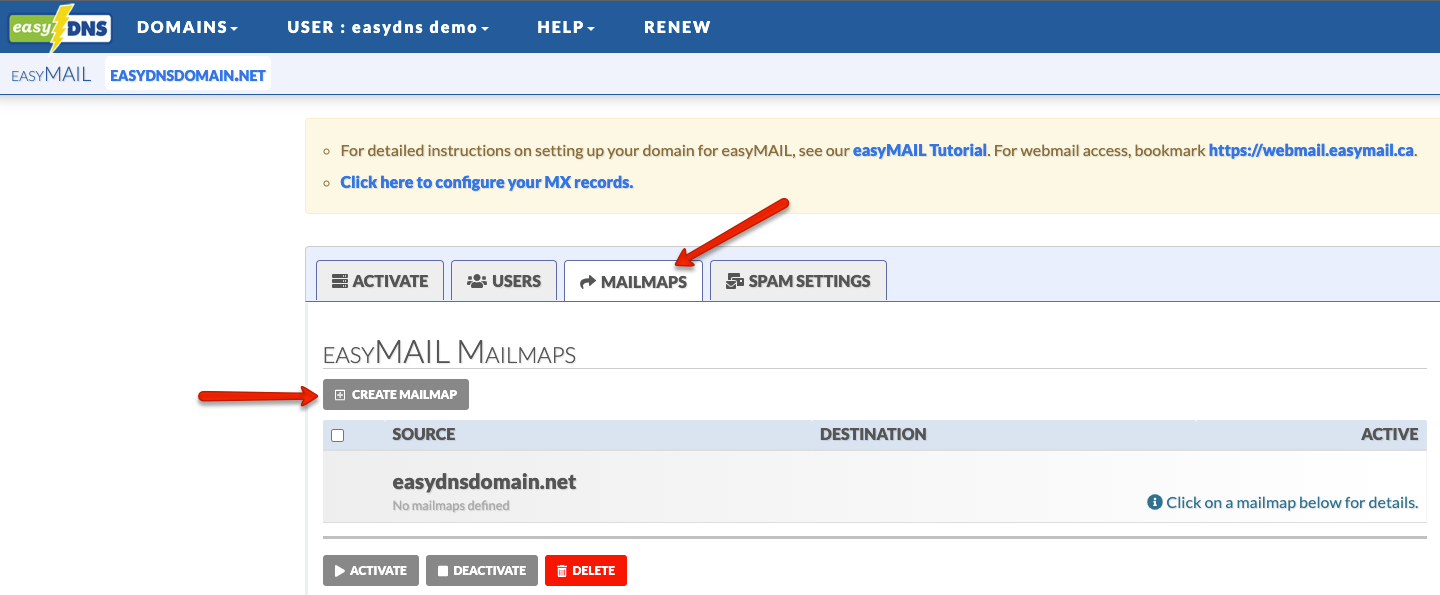Viewport: 1440px width, 595px height.
Task: Open the MAILMAPS tab
Action: [x=633, y=281]
